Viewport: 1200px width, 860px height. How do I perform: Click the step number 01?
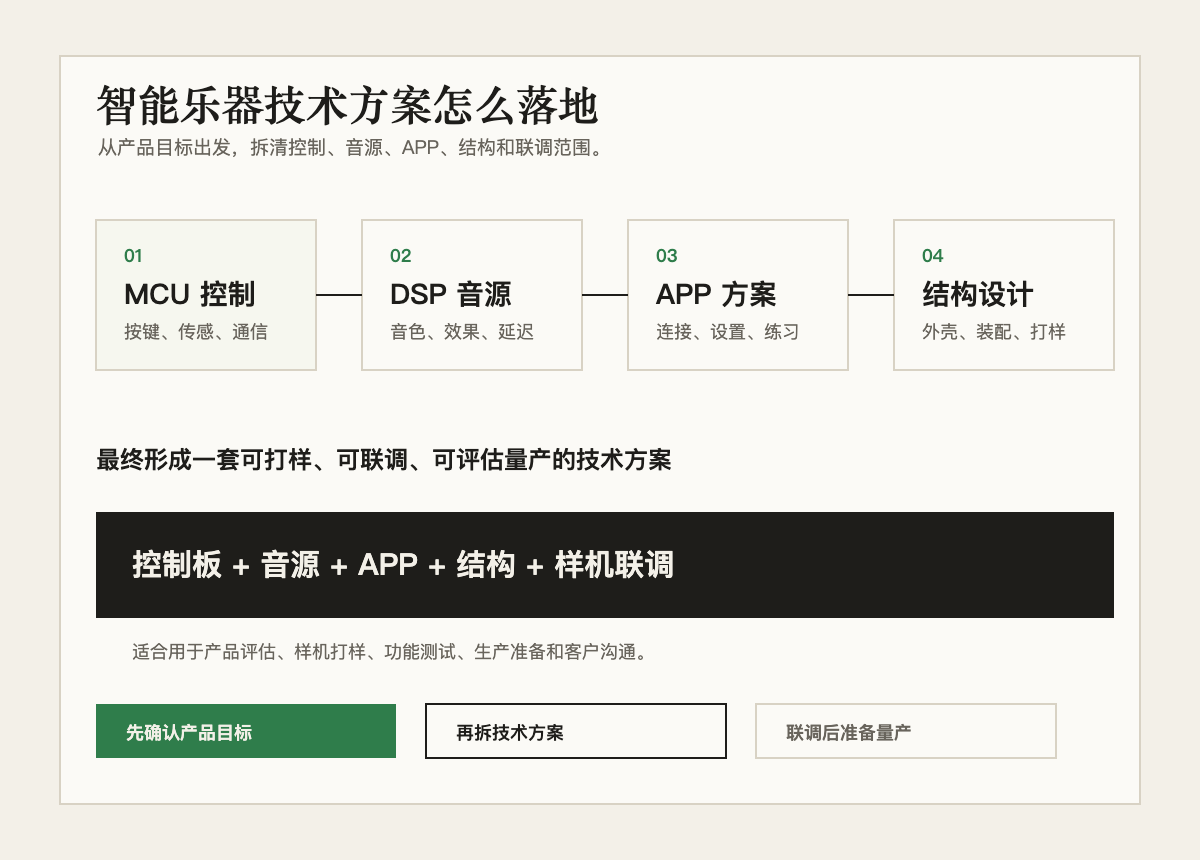pos(133,256)
